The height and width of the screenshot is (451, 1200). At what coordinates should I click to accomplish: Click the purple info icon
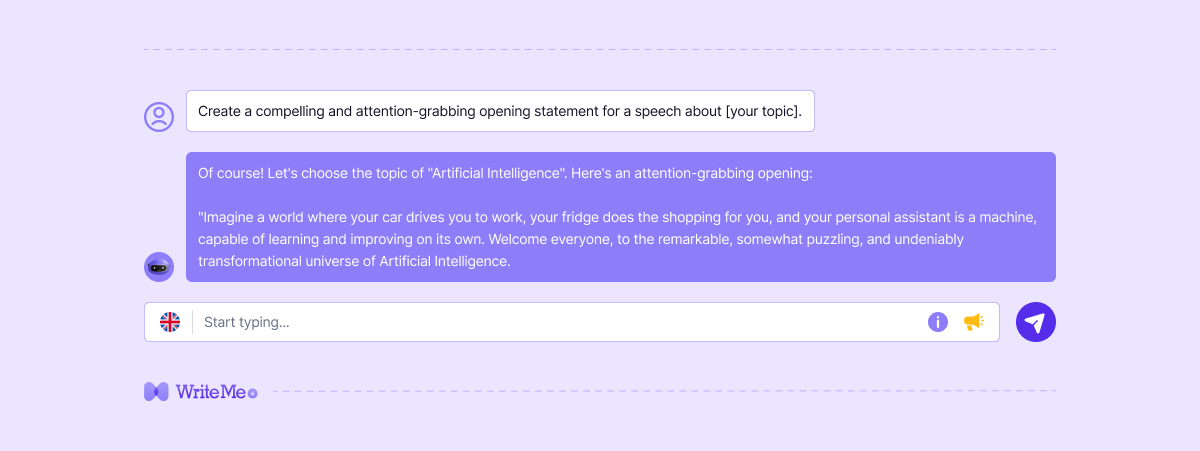click(937, 322)
